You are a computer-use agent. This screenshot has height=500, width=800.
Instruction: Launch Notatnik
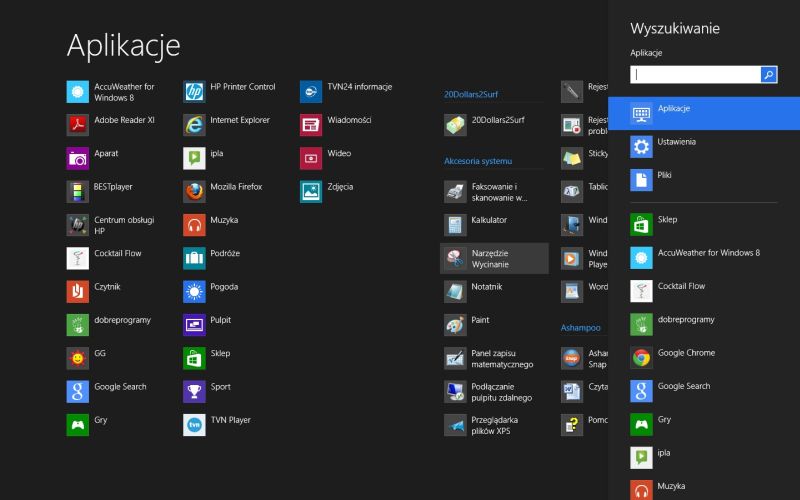pyautogui.click(x=473, y=291)
